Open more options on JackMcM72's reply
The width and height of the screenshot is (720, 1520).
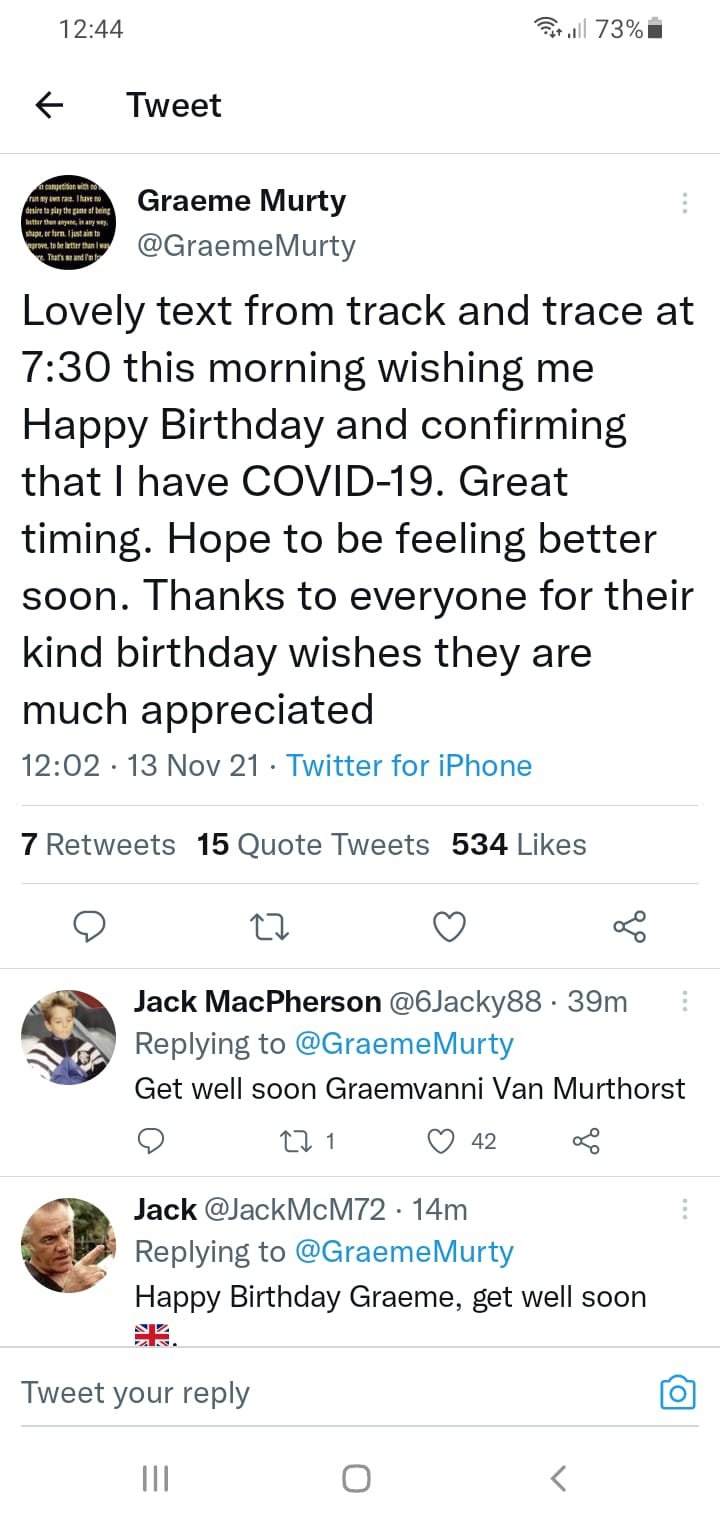pyautogui.click(x=685, y=1209)
